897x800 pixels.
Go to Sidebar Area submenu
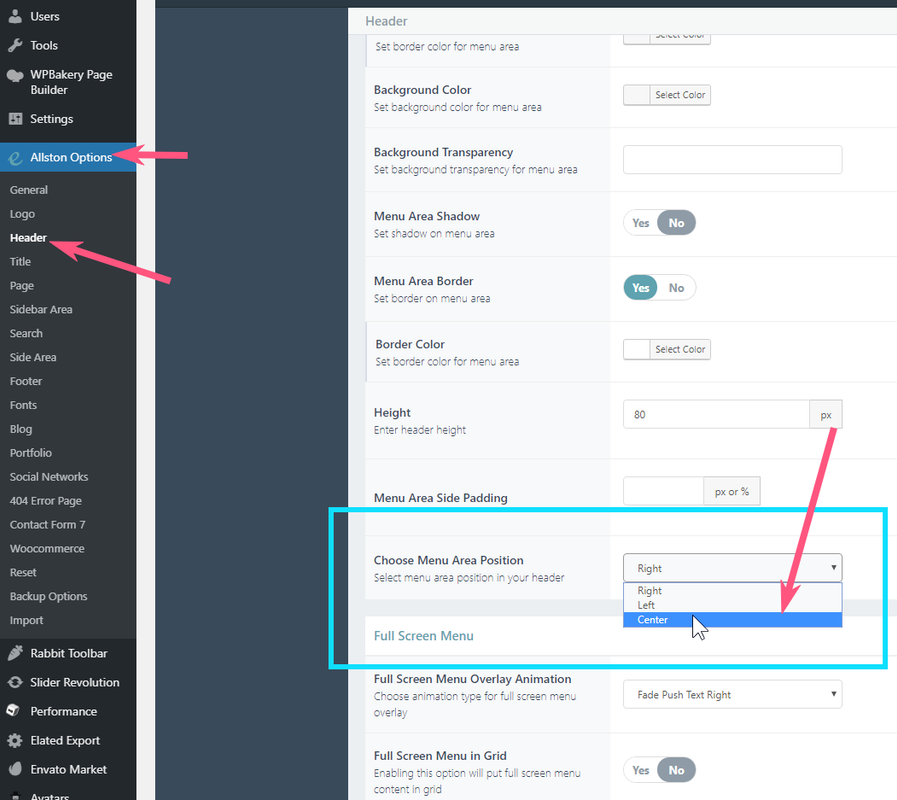pyautogui.click(x=41, y=310)
